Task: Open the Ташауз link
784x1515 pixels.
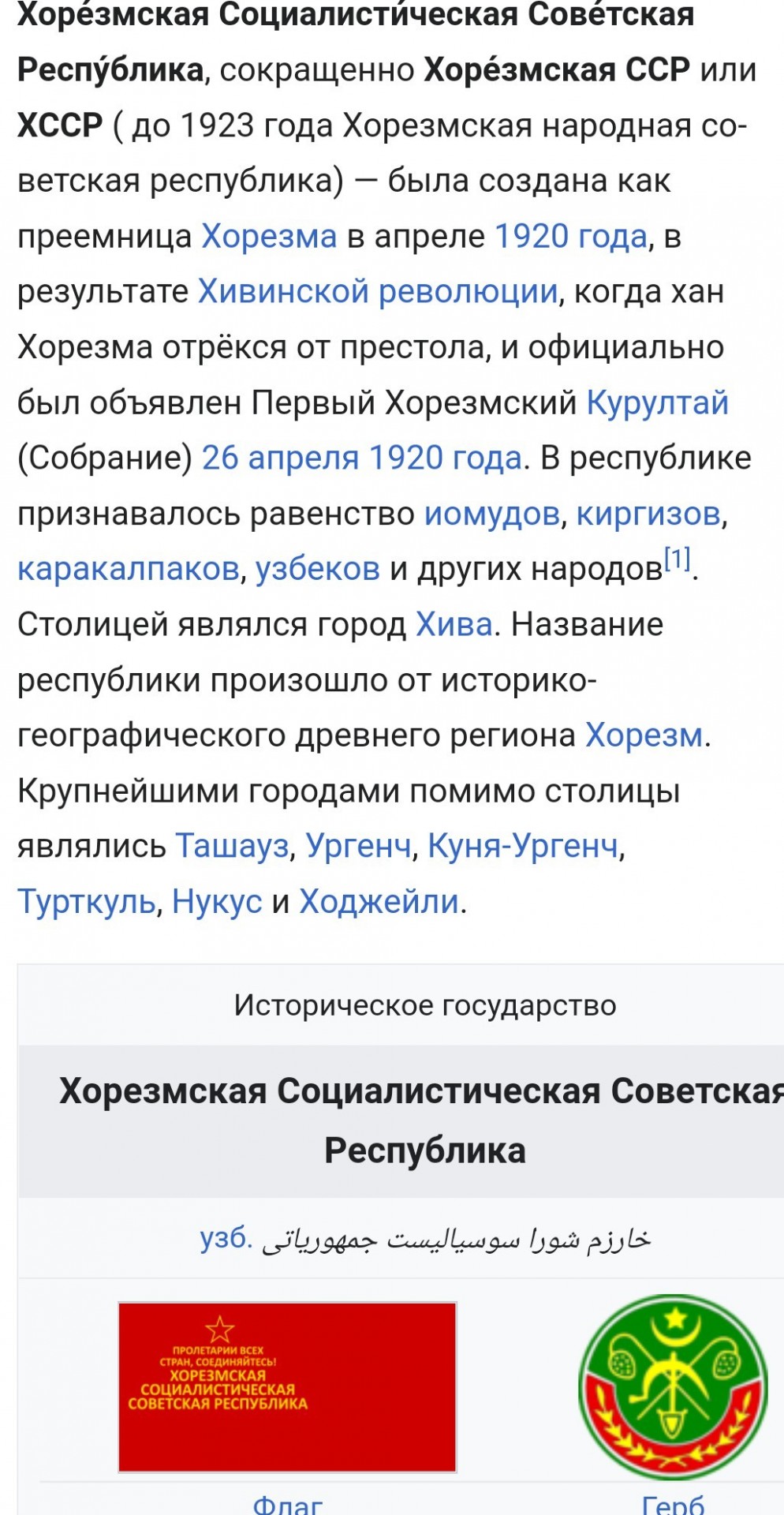Action: [232, 846]
